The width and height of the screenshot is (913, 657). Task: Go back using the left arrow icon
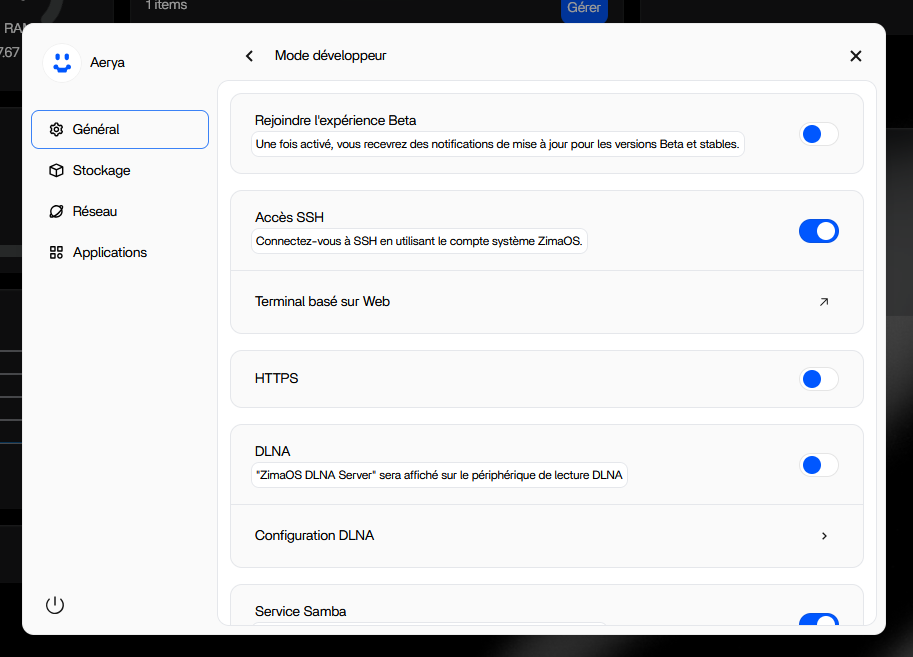pos(249,56)
